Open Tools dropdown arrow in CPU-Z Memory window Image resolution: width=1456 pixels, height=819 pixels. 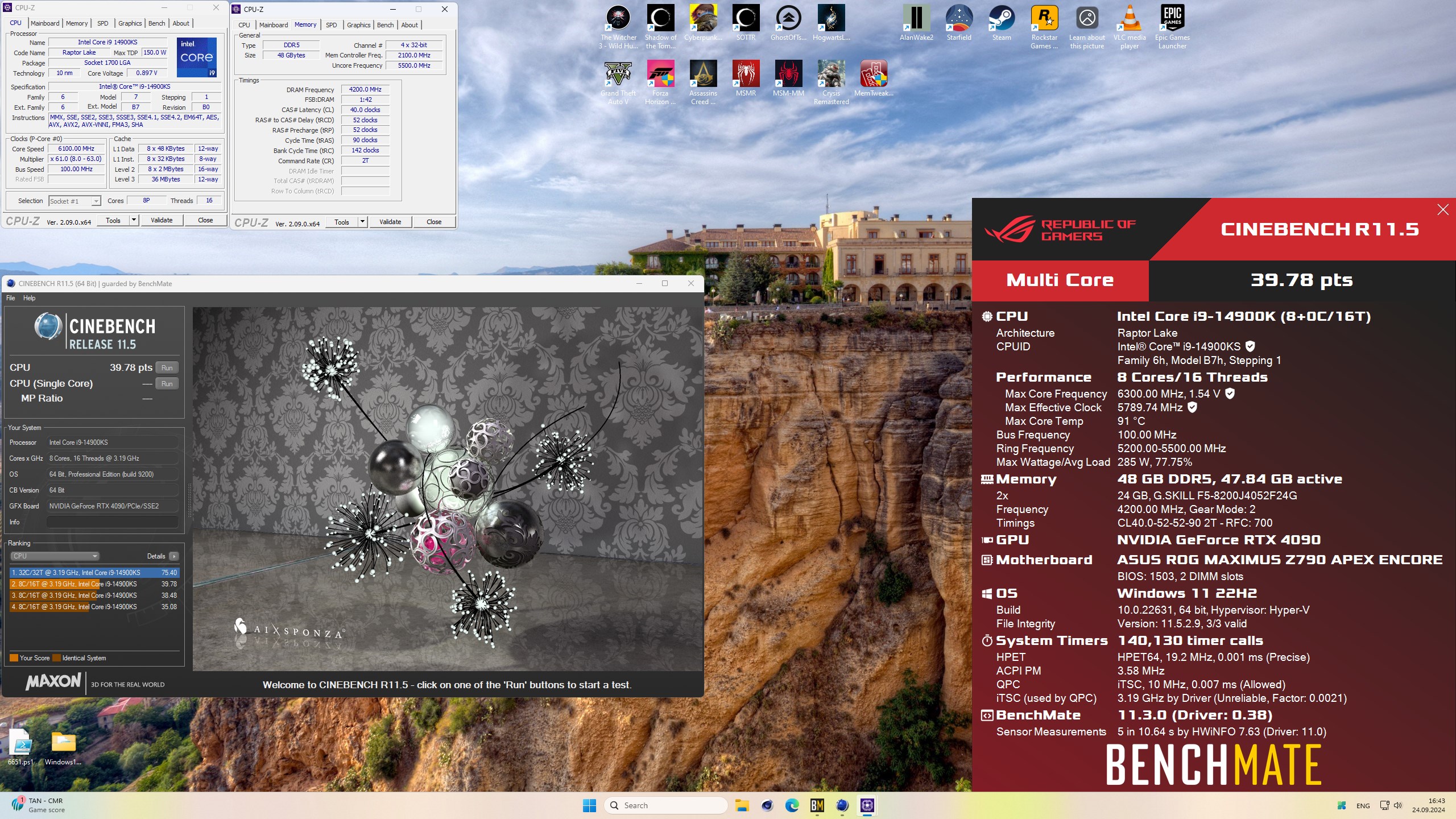point(362,222)
